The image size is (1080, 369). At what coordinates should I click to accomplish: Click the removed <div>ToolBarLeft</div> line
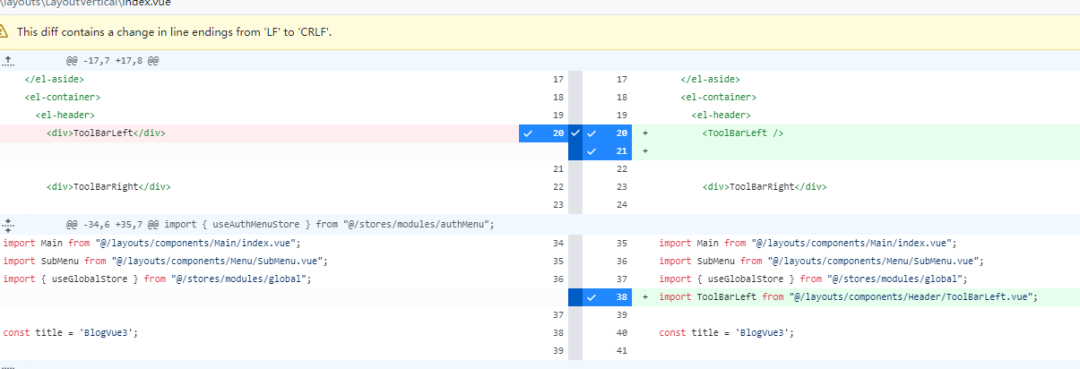[x=259, y=134]
